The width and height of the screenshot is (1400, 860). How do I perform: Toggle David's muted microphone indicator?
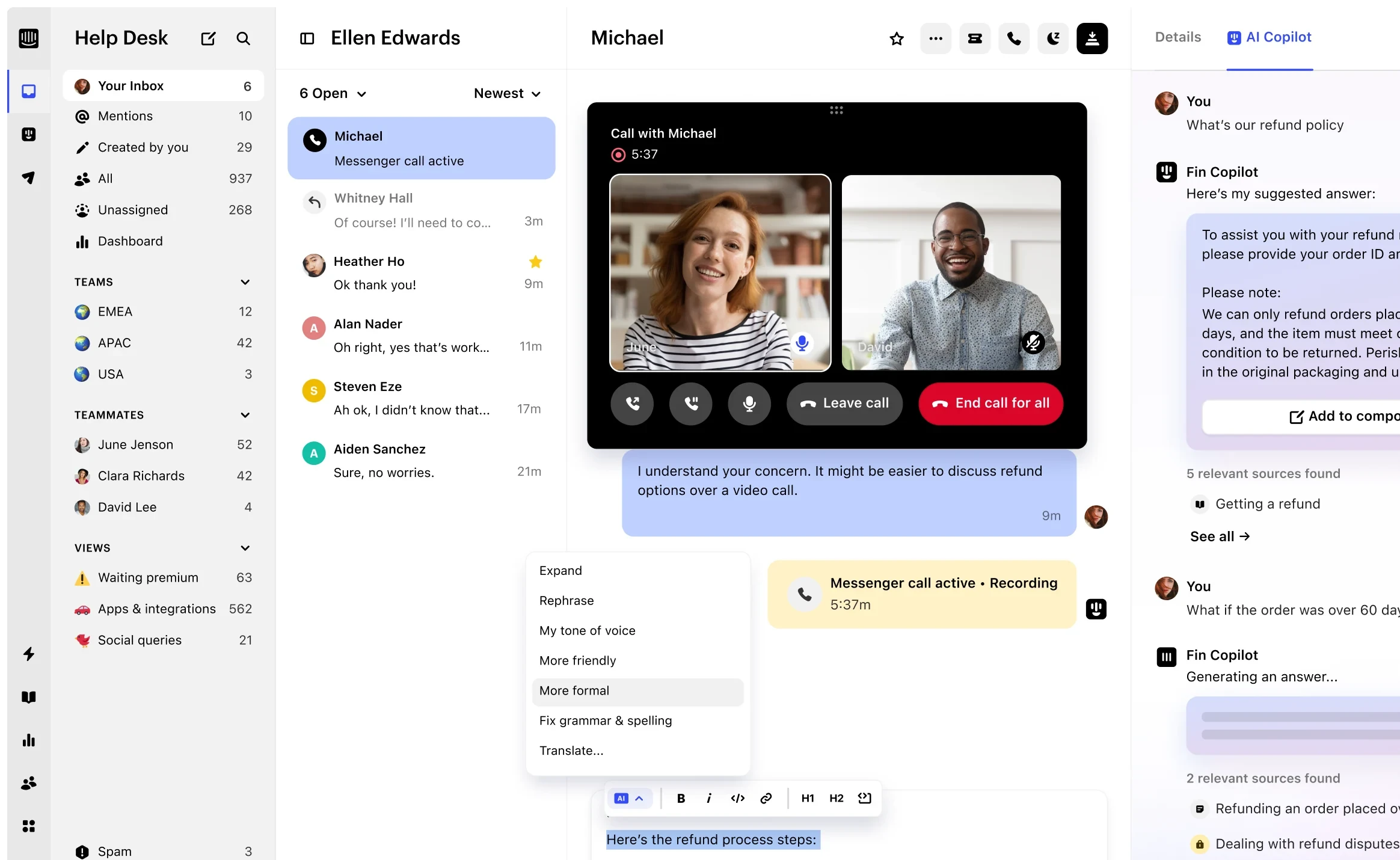pyautogui.click(x=1033, y=343)
